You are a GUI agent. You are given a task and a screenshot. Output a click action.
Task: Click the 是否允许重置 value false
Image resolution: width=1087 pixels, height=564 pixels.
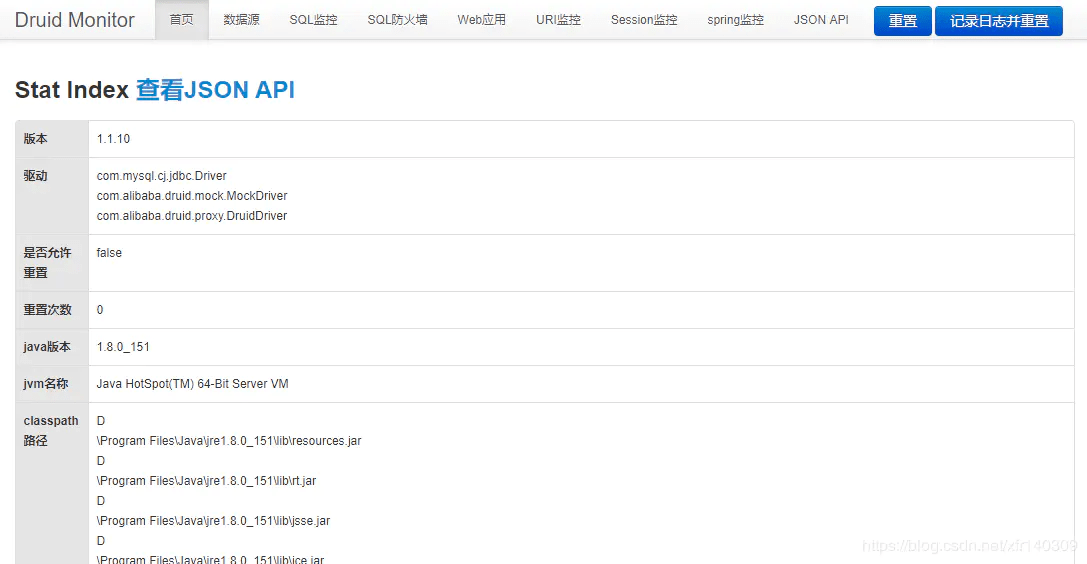tap(109, 253)
